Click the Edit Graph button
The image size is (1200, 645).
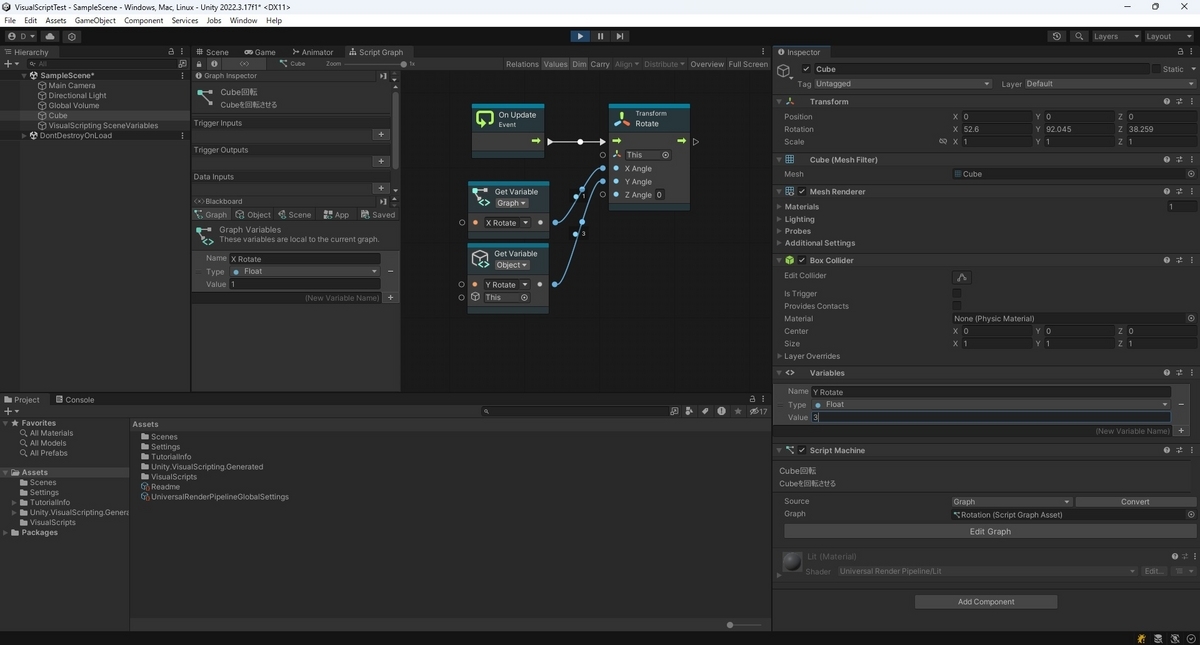tap(990, 532)
